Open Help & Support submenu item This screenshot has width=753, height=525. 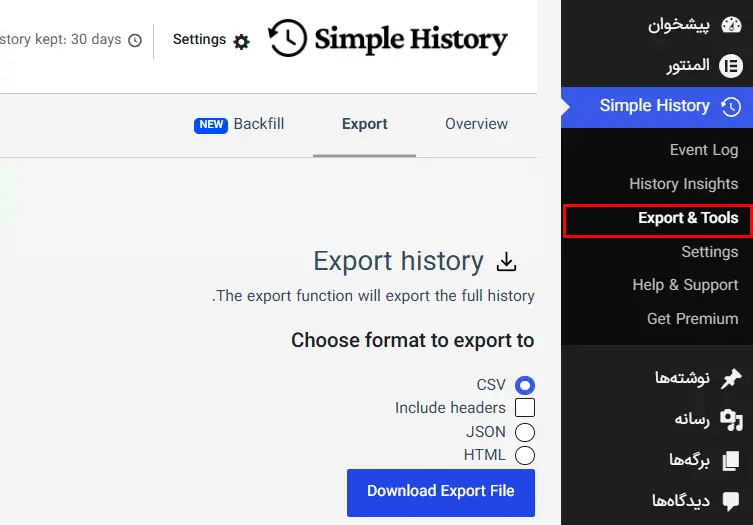click(685, 285)
